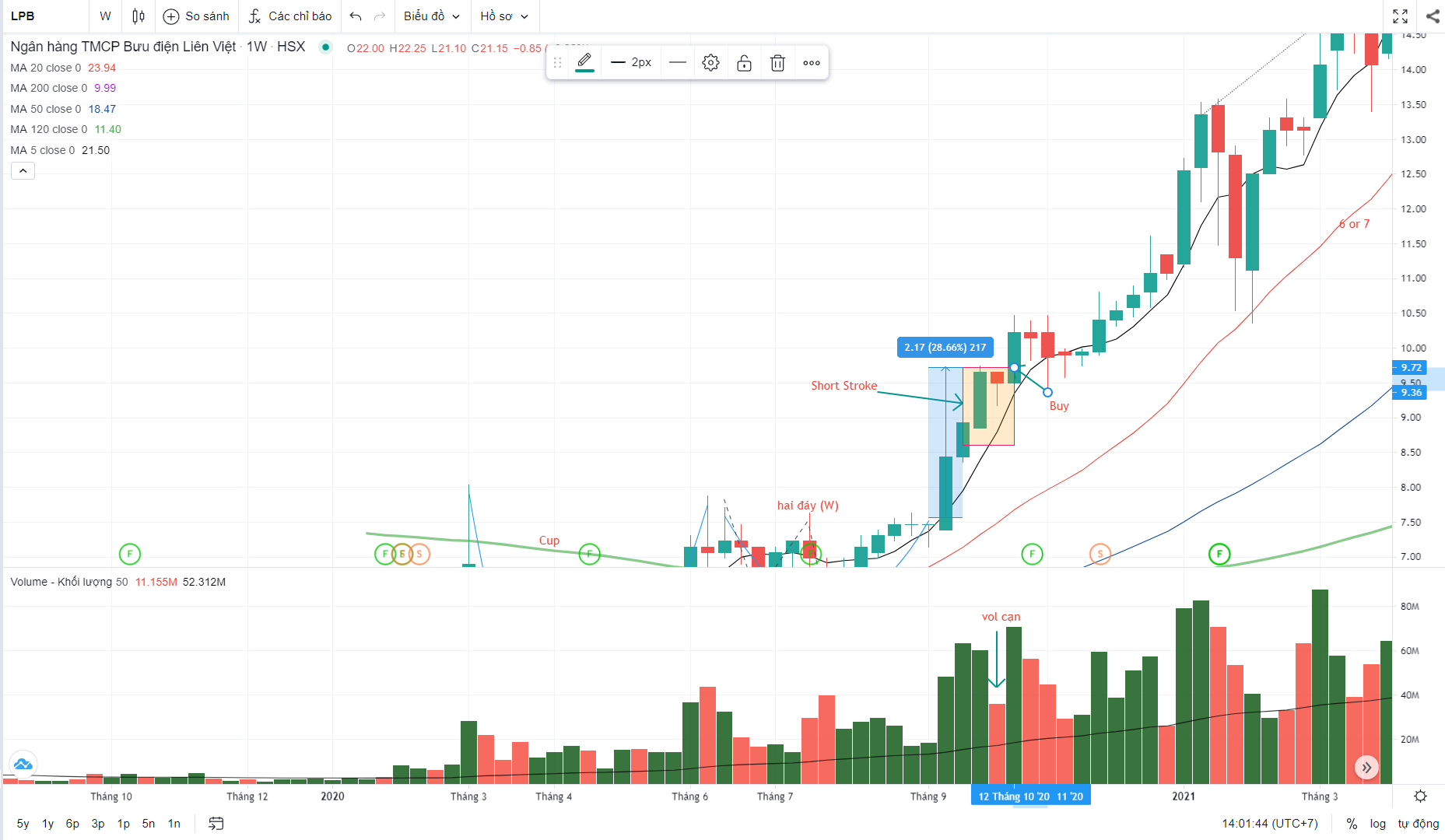Viewport: 1445px width, 840px height.
Task: Change line color with pencil swatch
Action: [585, 62]
